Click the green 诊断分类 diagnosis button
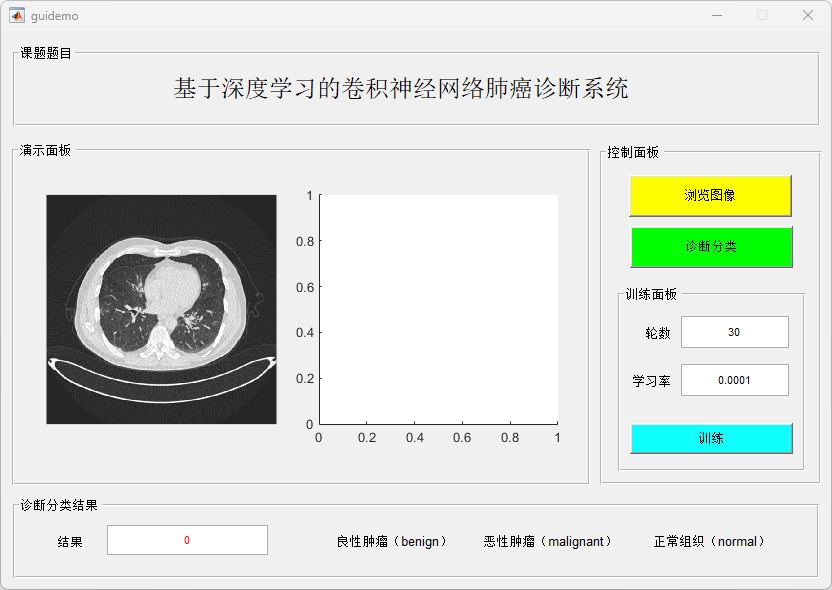This screenshot has height=590, width=832. click(x=711, y=247)
